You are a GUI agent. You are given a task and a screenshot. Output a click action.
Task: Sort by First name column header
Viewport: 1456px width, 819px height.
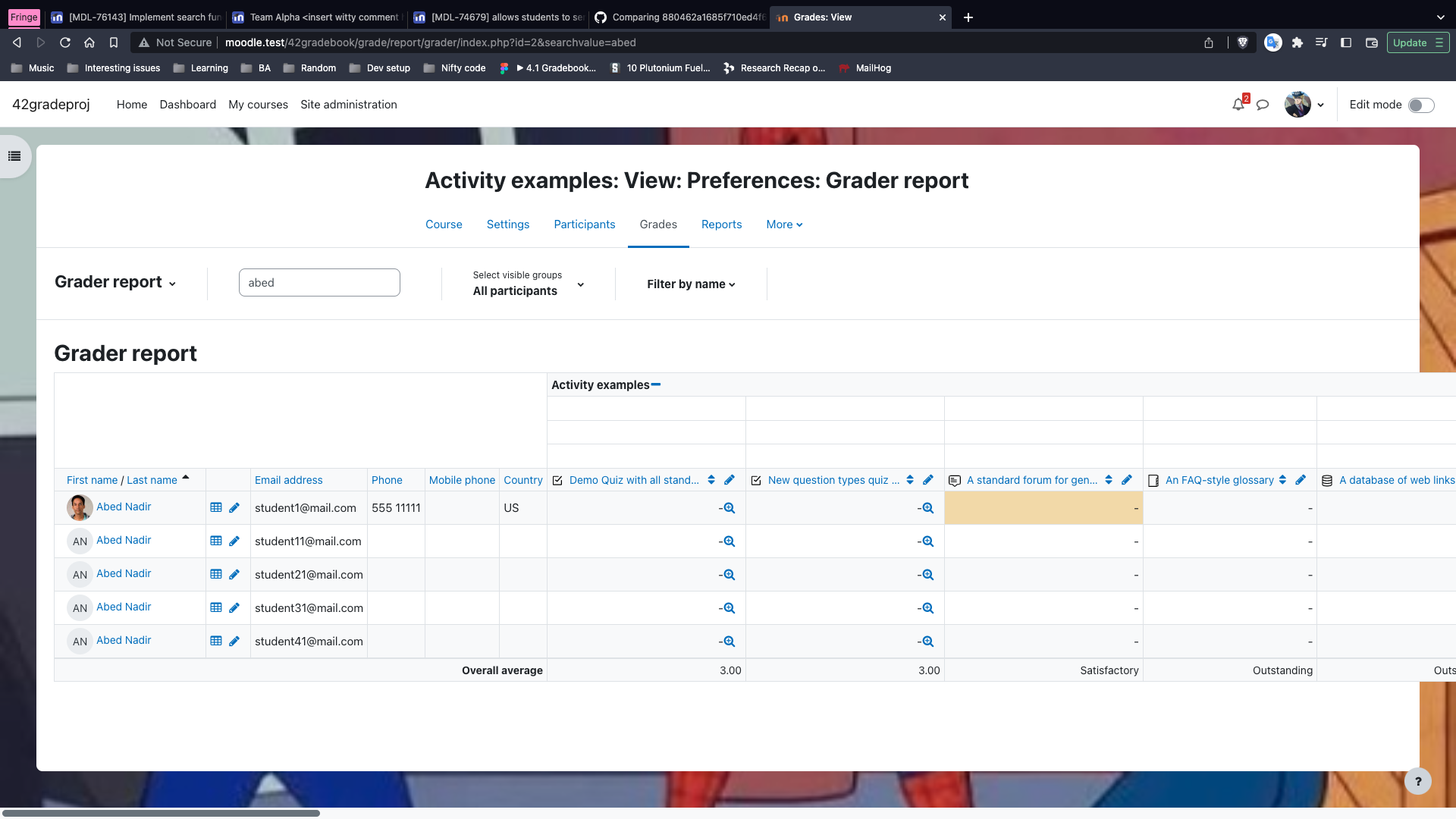pyautogui.click(x=92, y=480)
